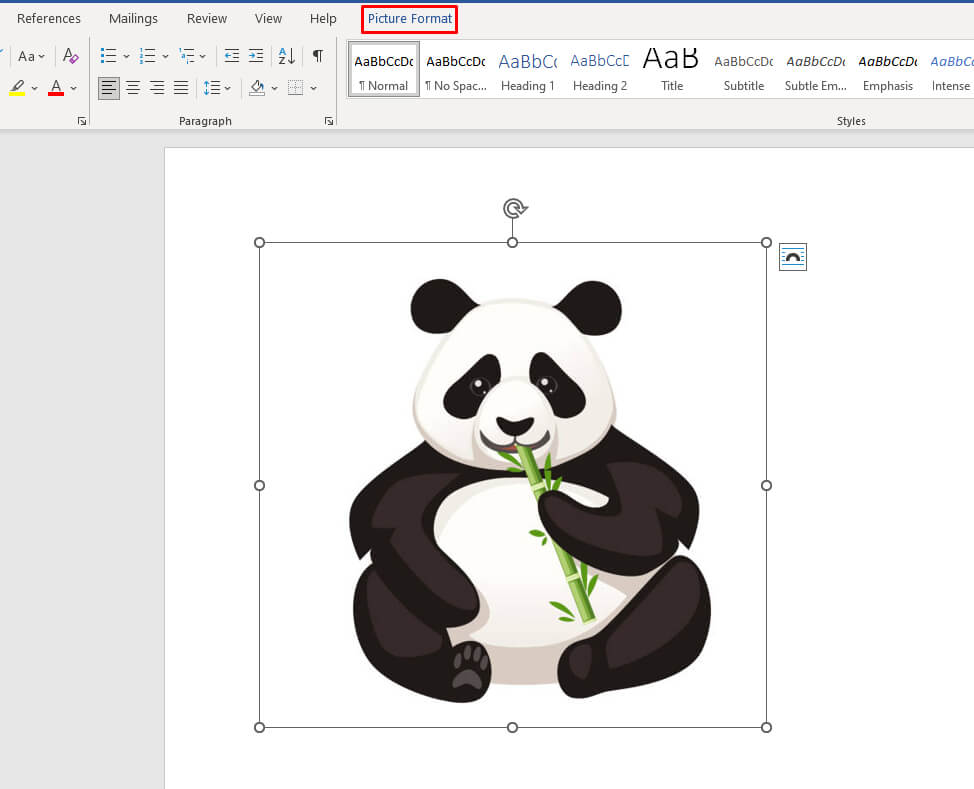Increase the paragraph indent
Image resolution: width=974 pixels, height=789 pixels.
(x=256, y=56)
